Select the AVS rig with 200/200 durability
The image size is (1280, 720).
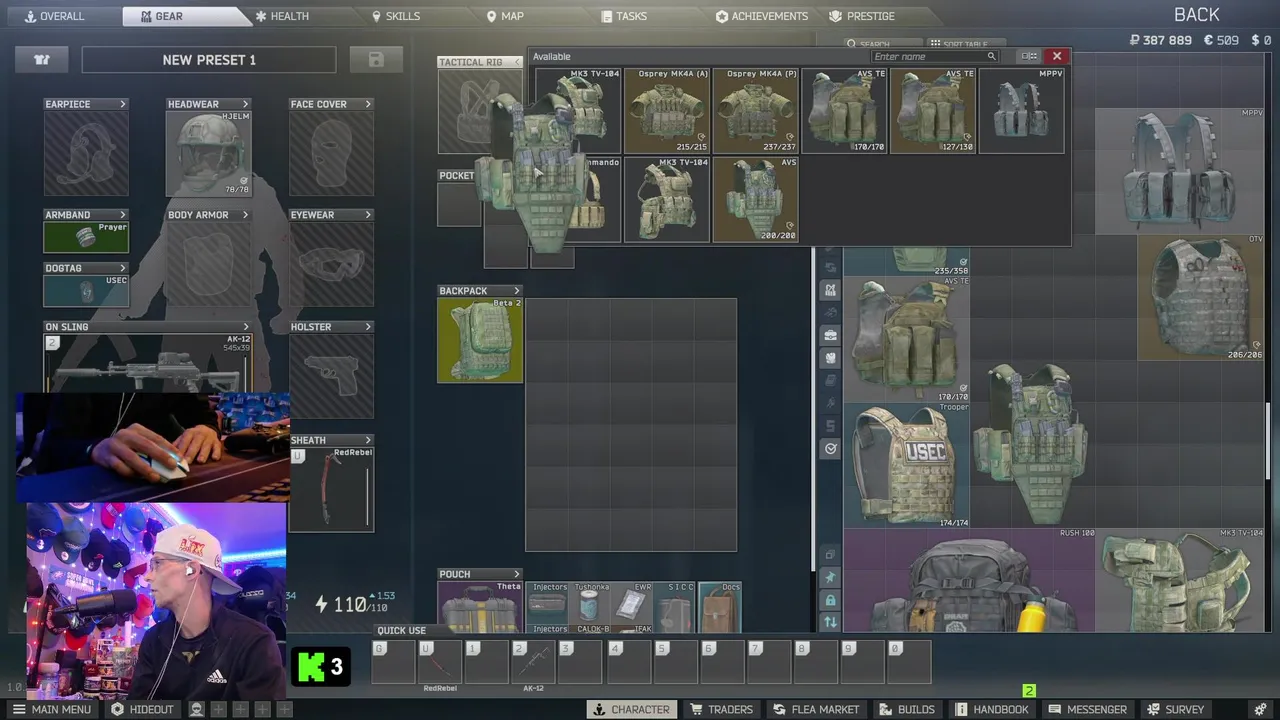(x=756, y=200)
